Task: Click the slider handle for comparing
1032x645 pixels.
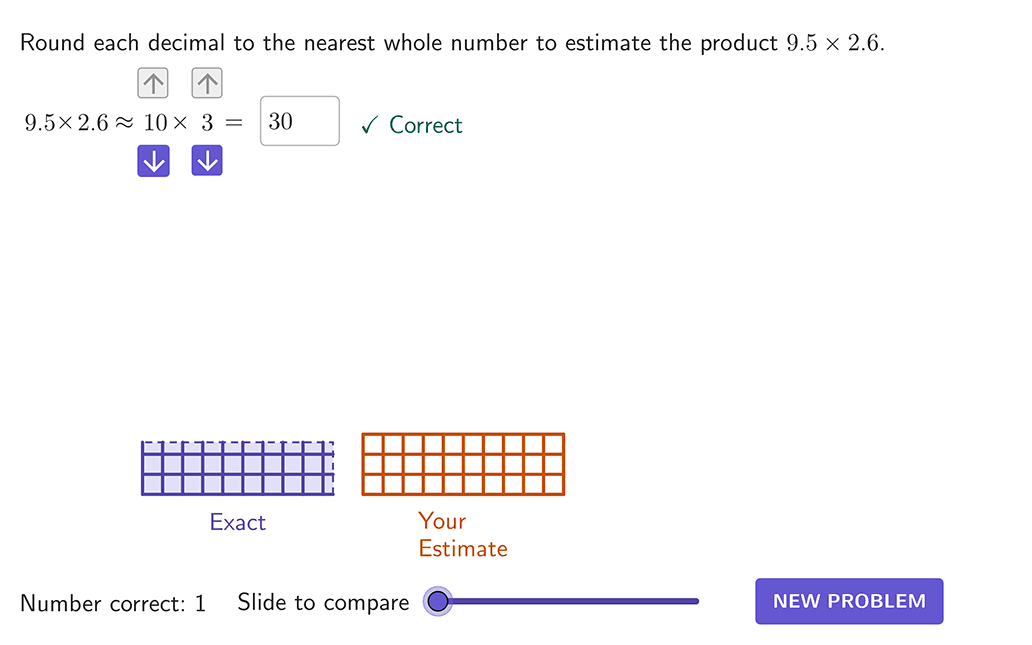Action: coord(438,601)
